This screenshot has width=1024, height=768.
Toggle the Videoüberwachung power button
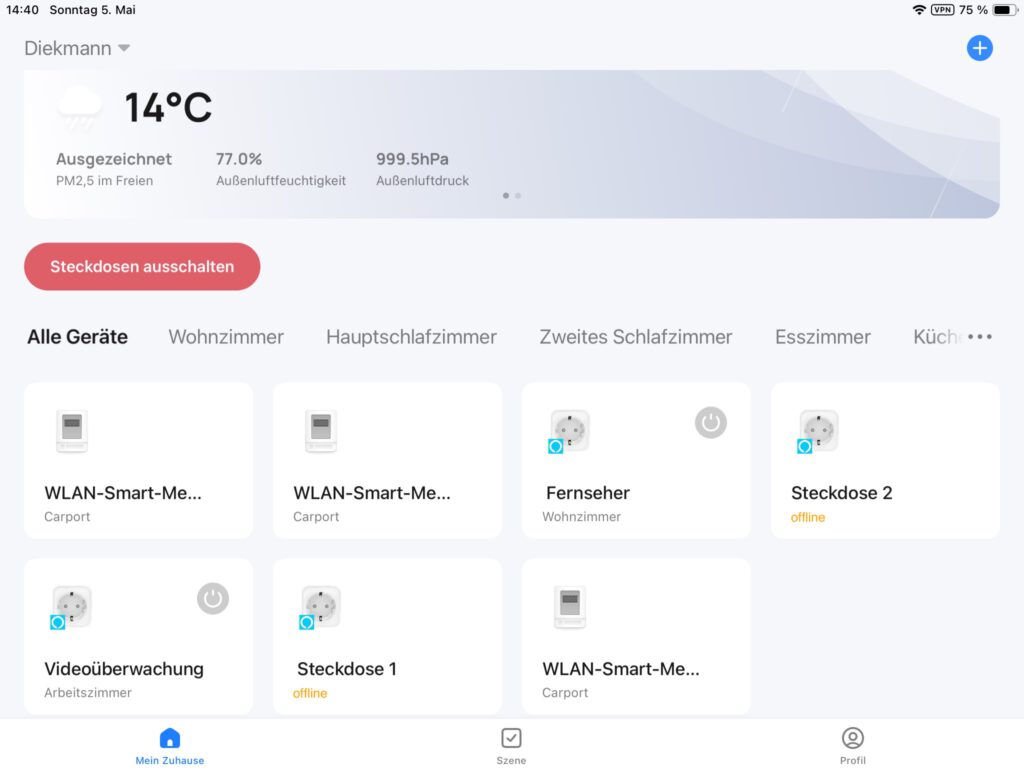[213, 598]
